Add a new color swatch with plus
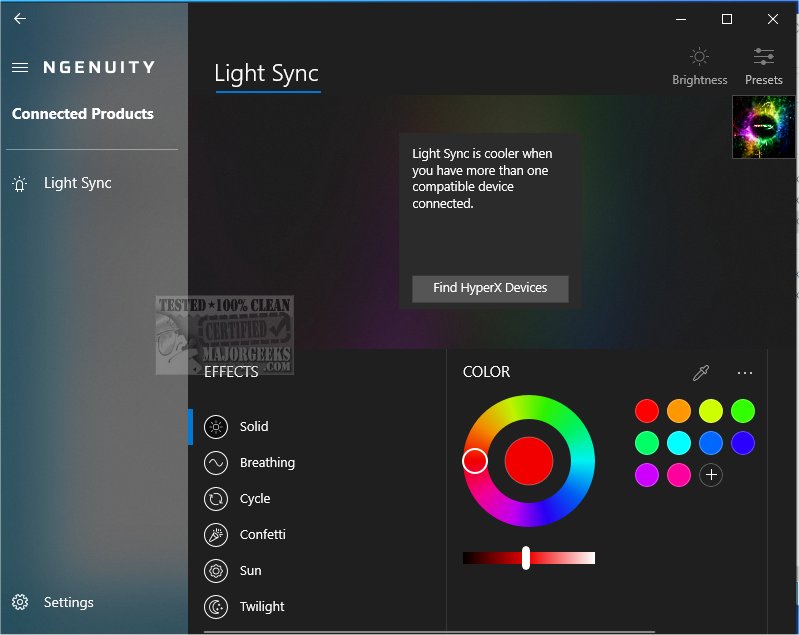The height and width of the screenshot is (635, 799). 711,475
